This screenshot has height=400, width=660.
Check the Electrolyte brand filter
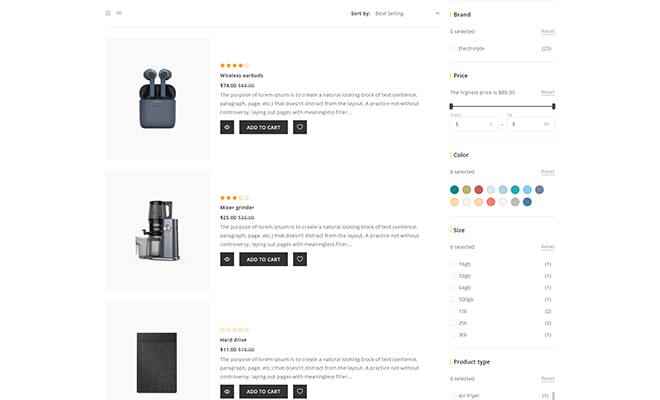tap(453, 48)
